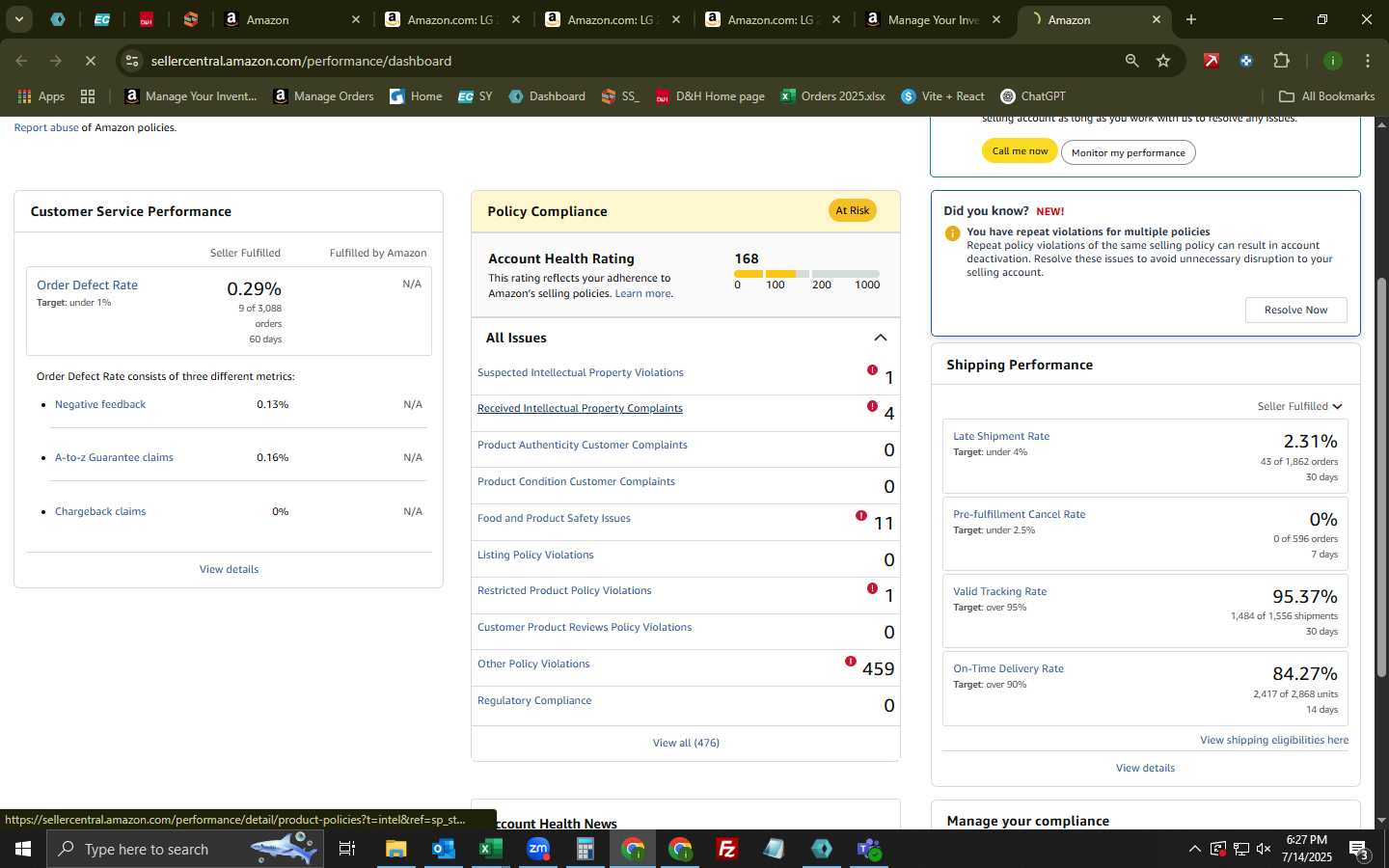Click the Call me now button
The width and height of the screenshot is (1389, 868).
[x=1020, y=151]
